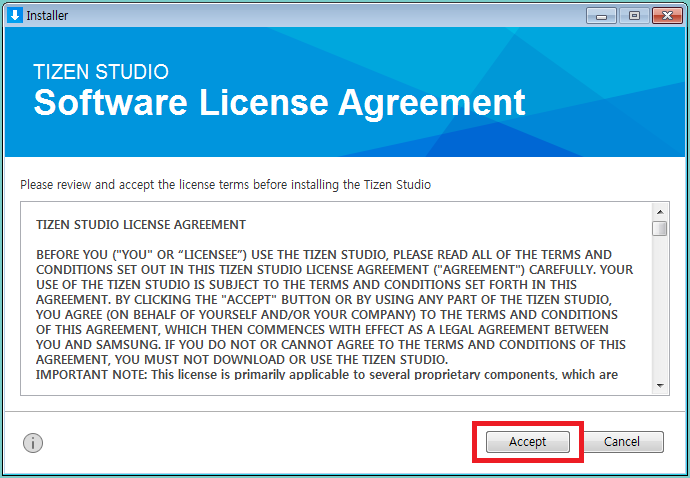Minimize the Installer window
Image resolution: width=690 pixels, height=478 pixels.
point(601,16)
